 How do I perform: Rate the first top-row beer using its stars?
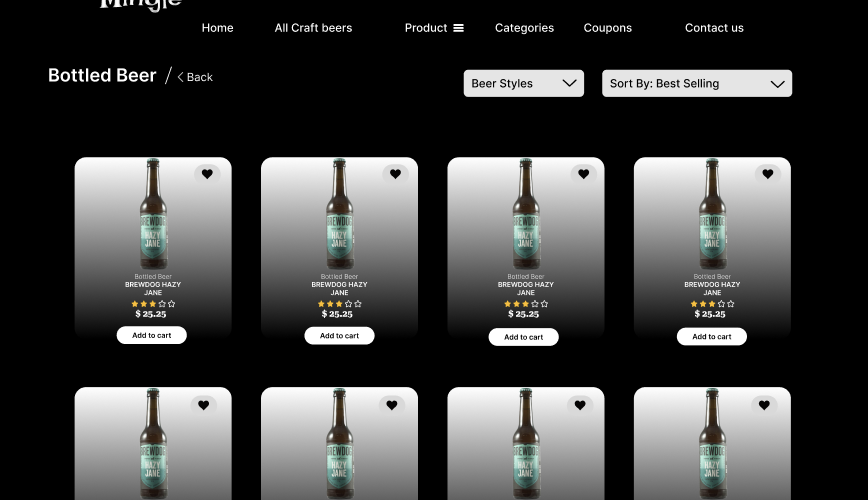click(x=153, y=303)
